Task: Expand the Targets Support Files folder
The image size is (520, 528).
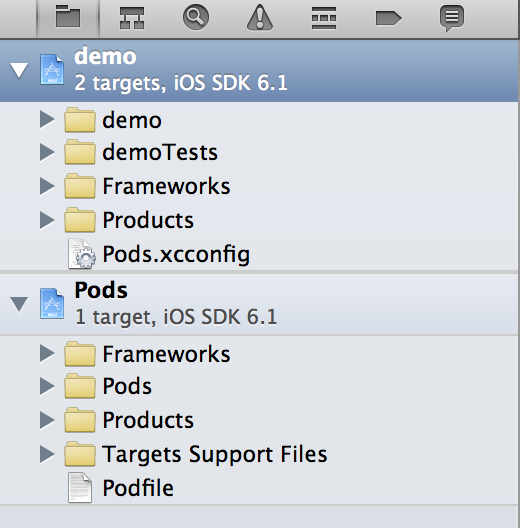Action: [47, 454]
